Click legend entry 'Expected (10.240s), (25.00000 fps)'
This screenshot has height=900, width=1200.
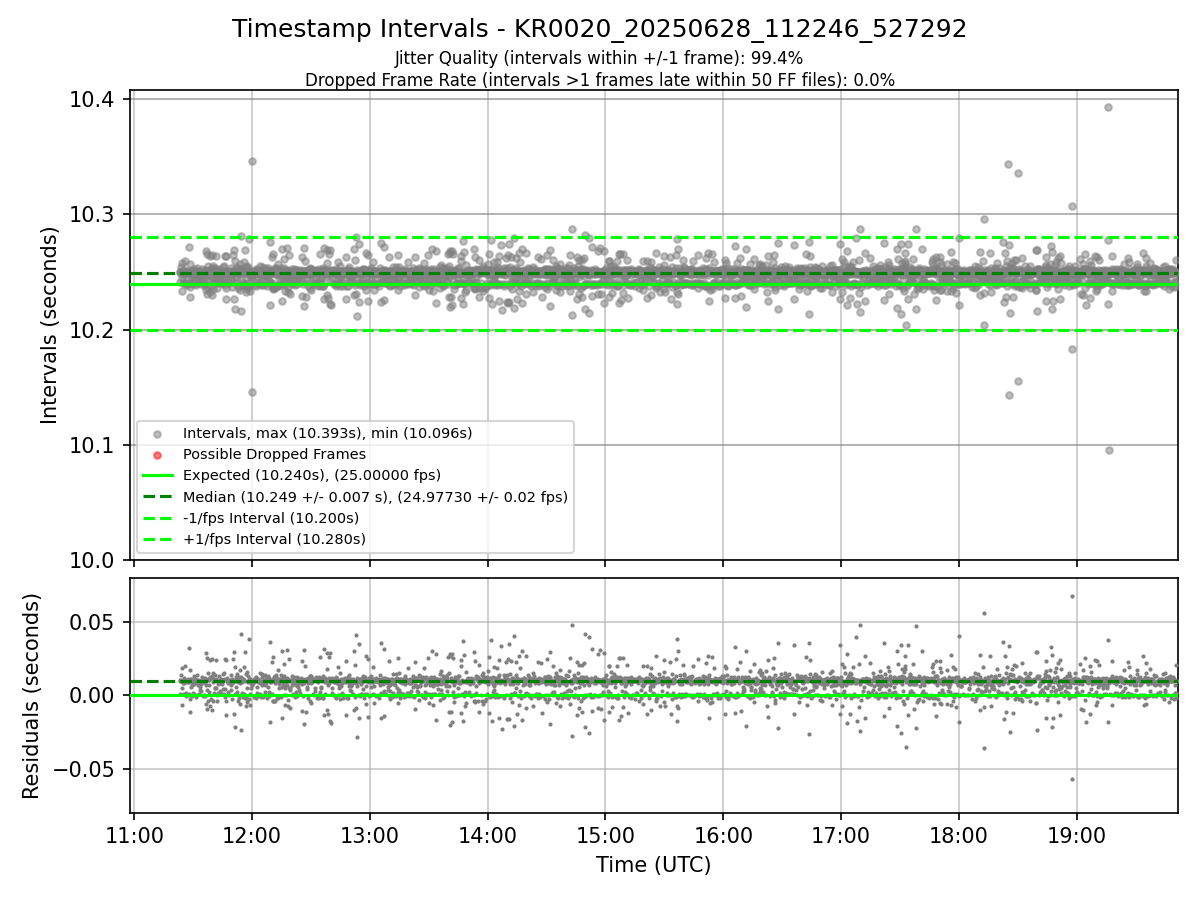[x=312, y=475]
